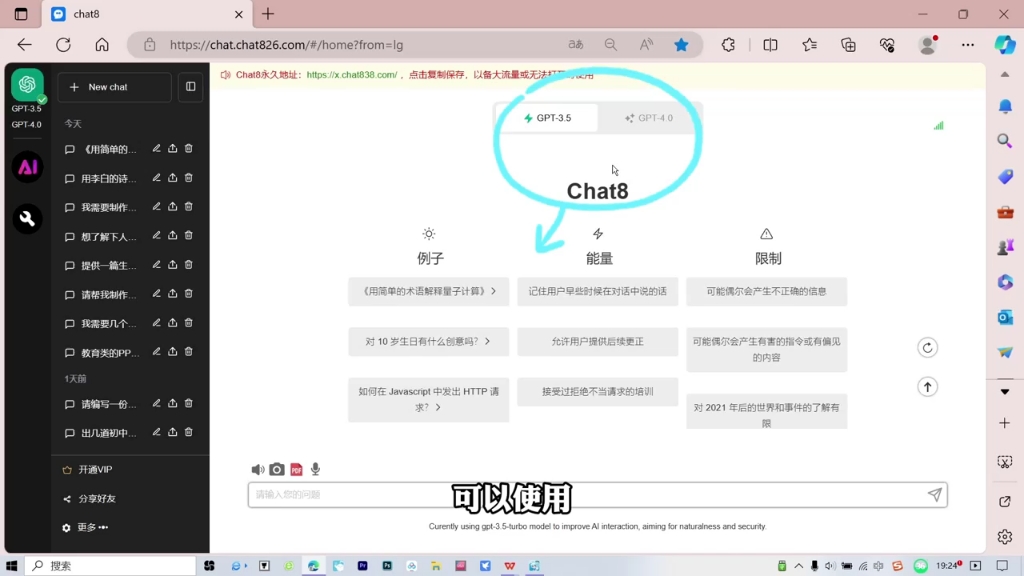The width and height of the screenshot is (1024, 576).
Task: Click the camera image upload icon
Action: (x=277, y=470)
